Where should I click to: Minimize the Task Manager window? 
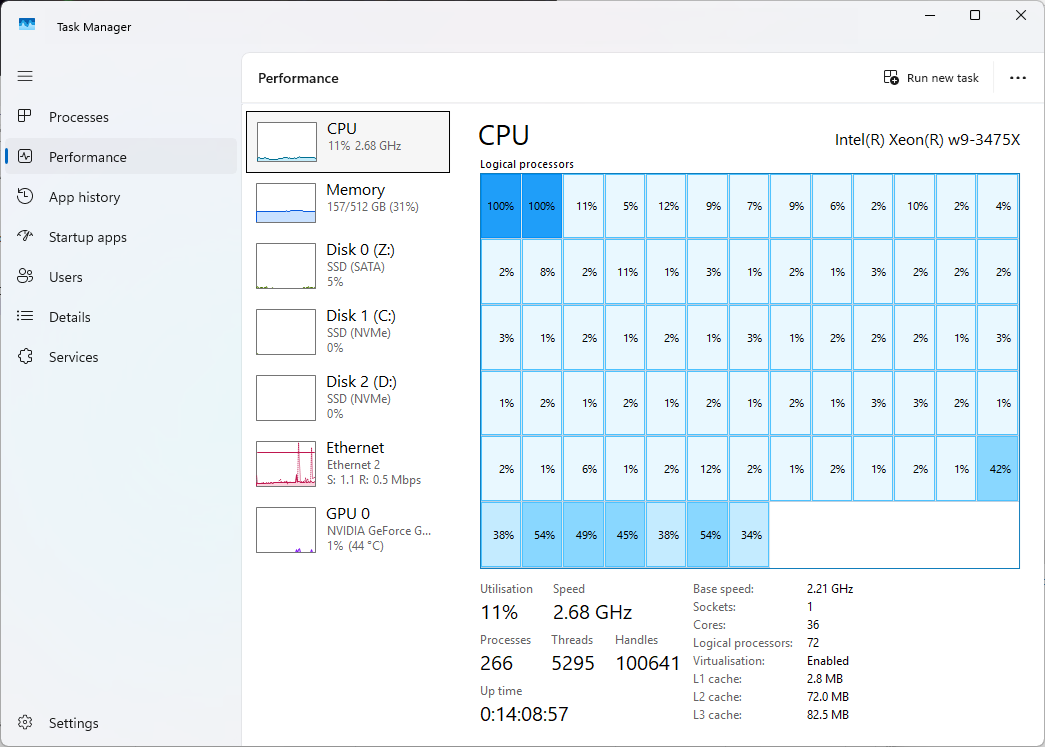[930, 15]
